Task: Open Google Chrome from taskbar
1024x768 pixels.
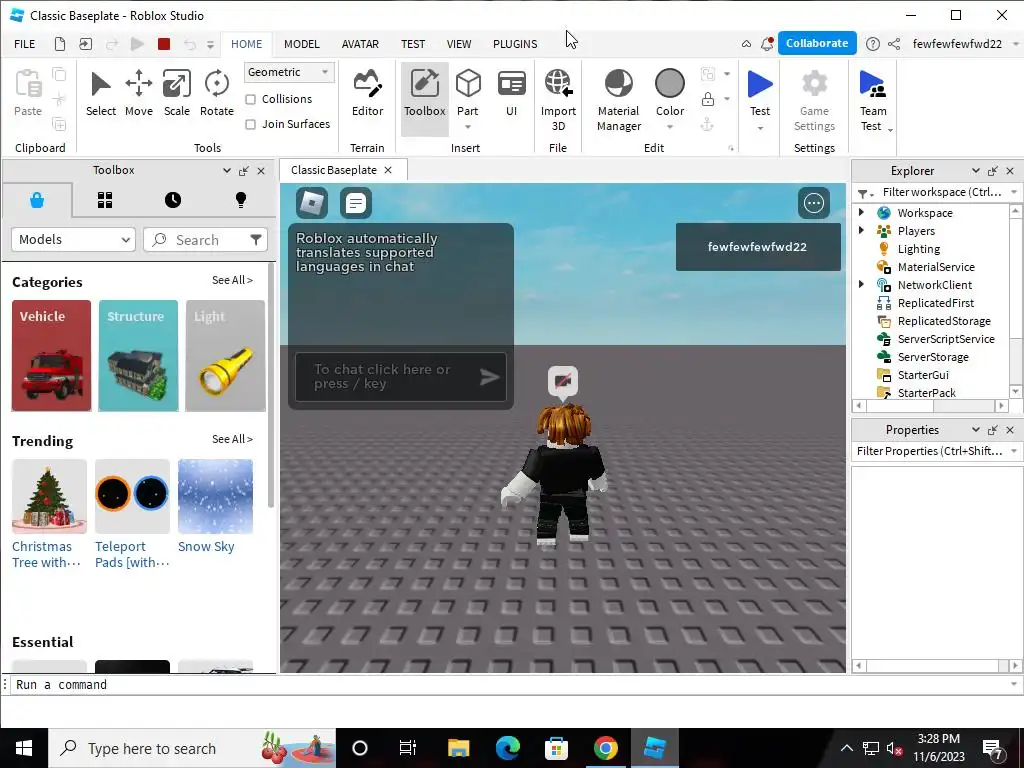Action: pos(605,748)
